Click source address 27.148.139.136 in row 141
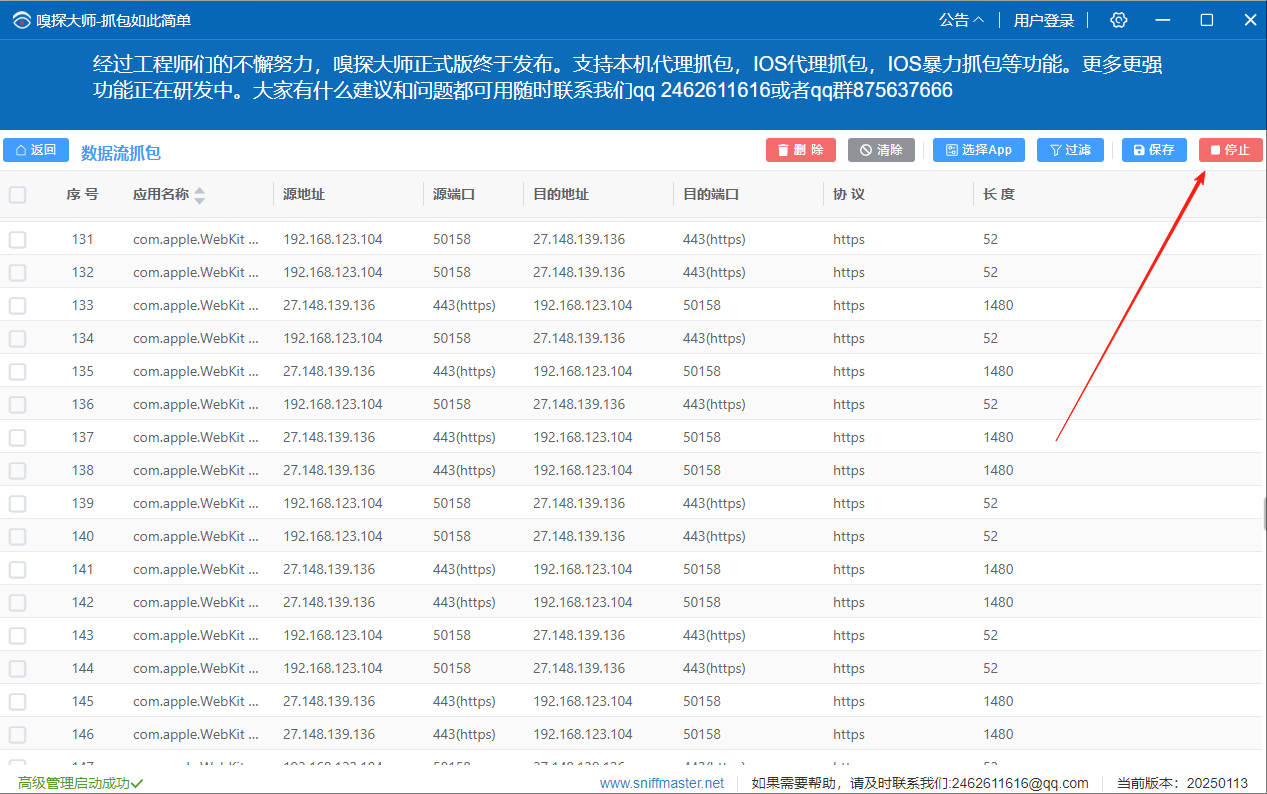The height and width of the screenshot is (794, 1267). (329, 570)
